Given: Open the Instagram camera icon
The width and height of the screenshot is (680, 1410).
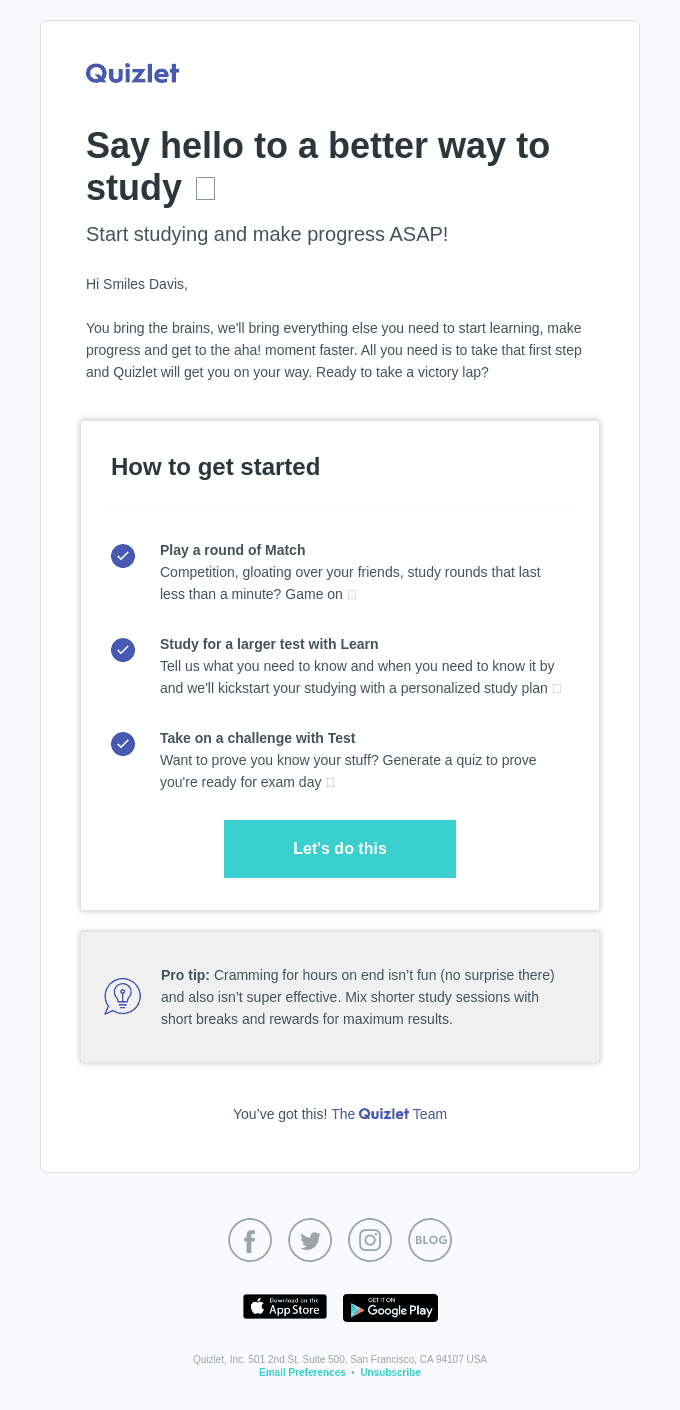Looking at the screenshot, I should pyautogui.click(x=370, y=1240).
